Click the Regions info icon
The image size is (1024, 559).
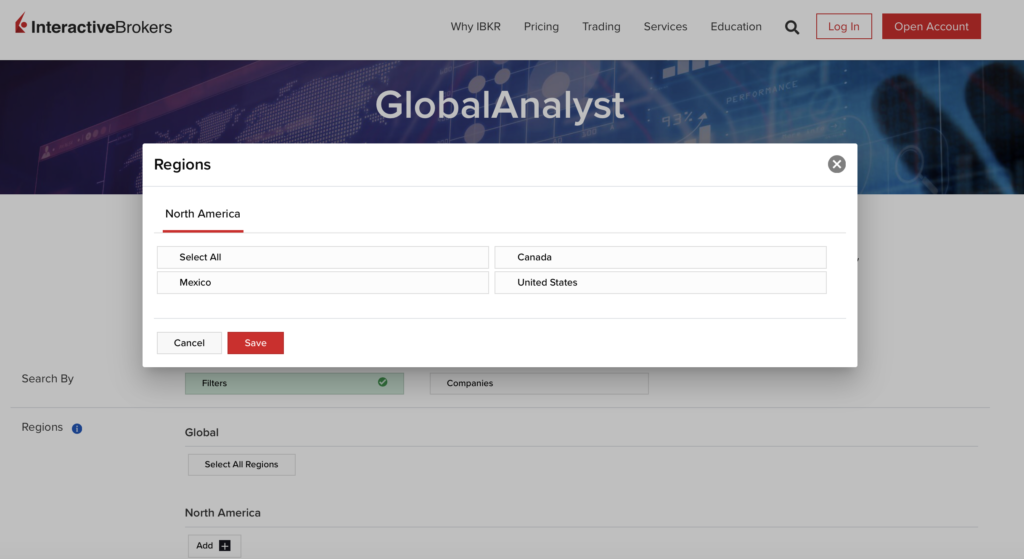coord(77,428)
